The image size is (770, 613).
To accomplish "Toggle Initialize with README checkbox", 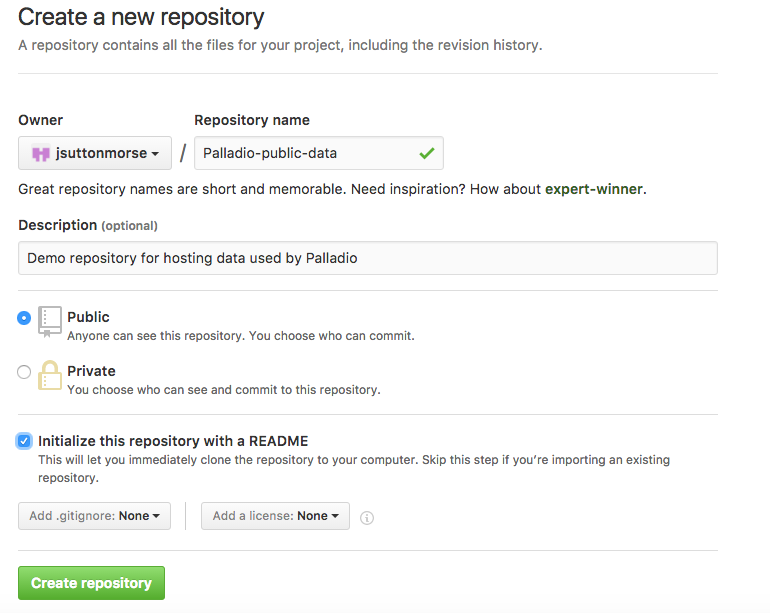I will pyautogui.click(x=24, y=441).
